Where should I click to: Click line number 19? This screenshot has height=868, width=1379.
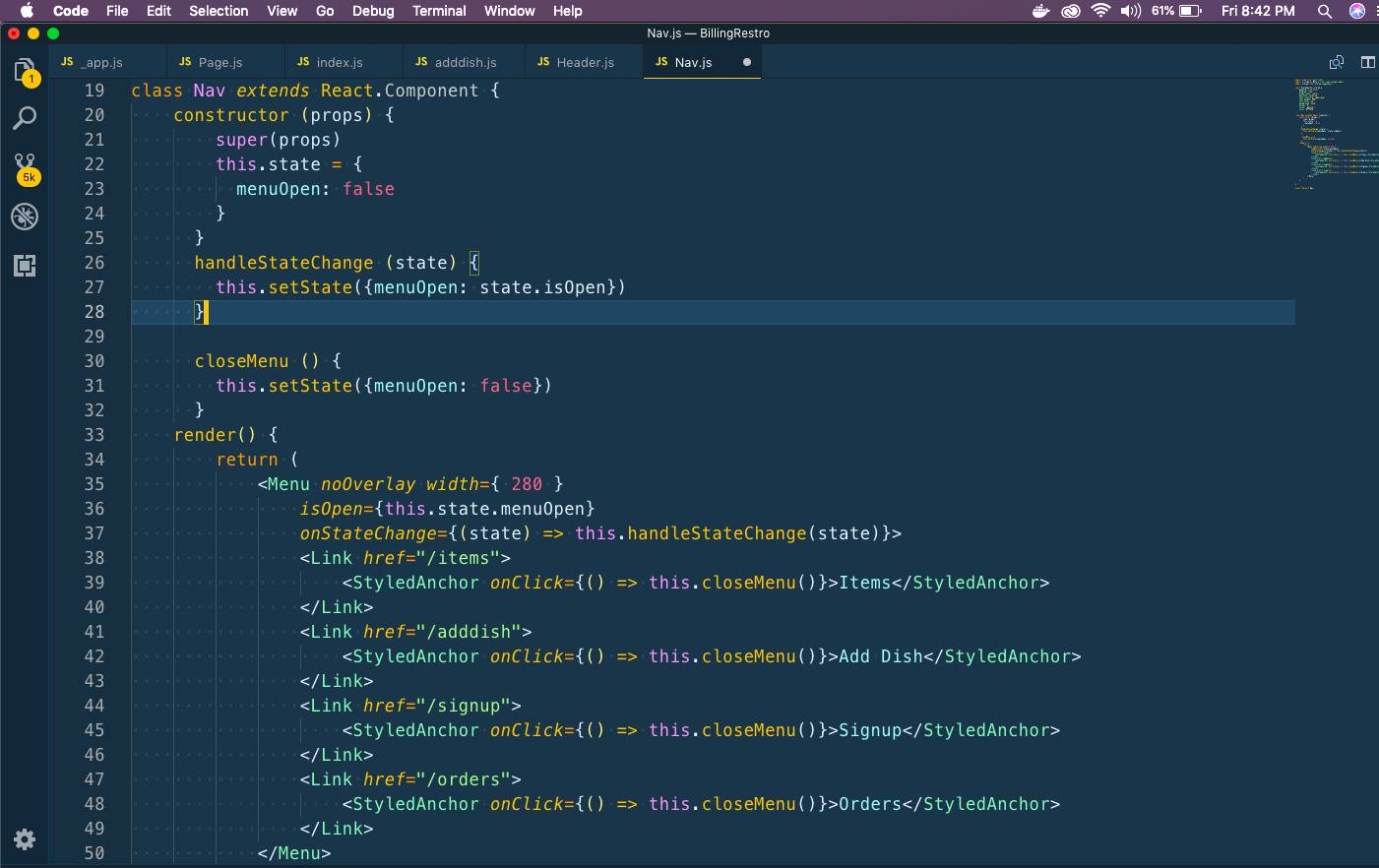(94, 91)
